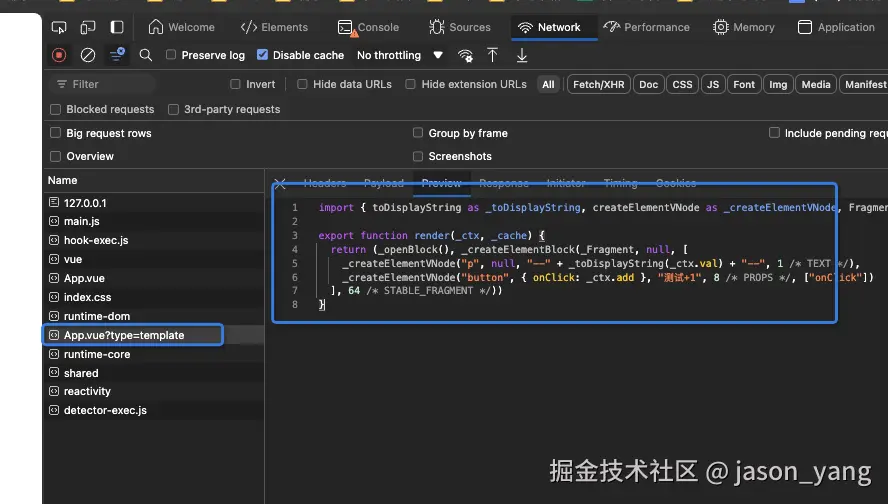The height and width of the screenshot is (504, 888).
Task: Check the 3rd-party requests checkbox
Action: (173, 109)
